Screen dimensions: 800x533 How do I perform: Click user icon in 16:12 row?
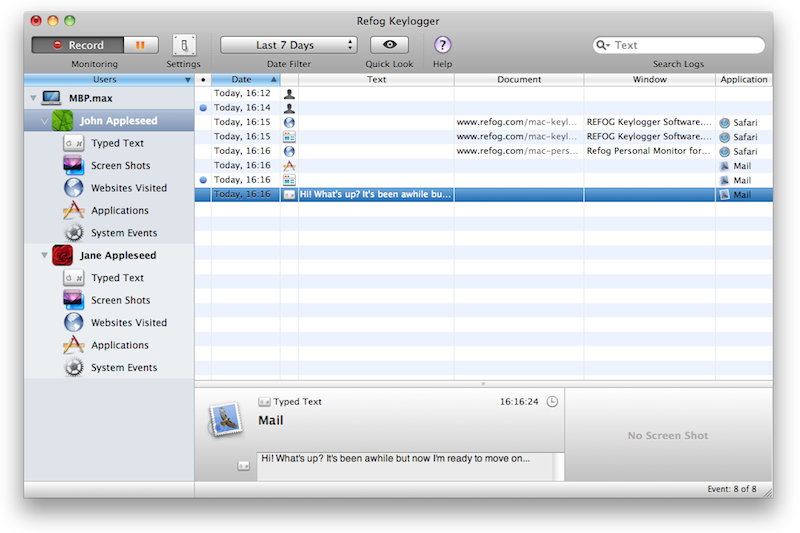point(289,94)
